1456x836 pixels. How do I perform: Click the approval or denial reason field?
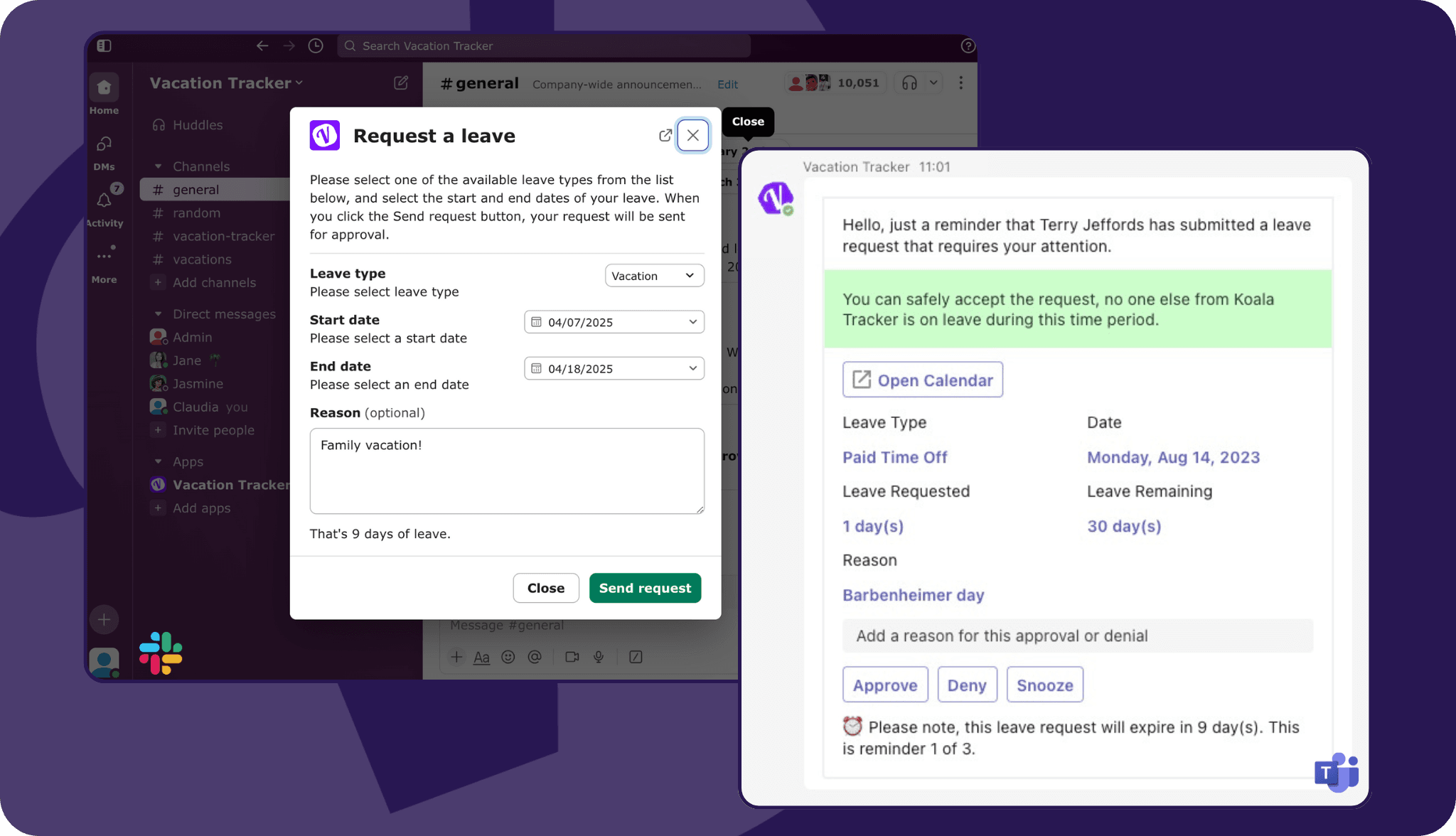click(x=1078, y=636)
